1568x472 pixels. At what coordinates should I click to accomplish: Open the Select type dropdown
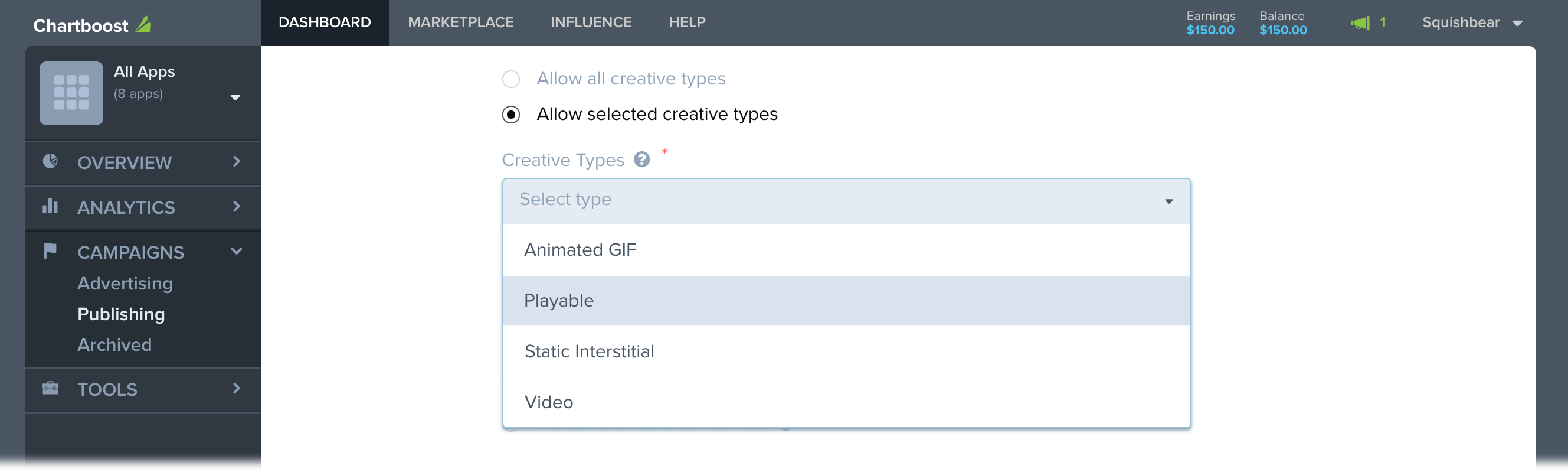click(846, 201)
